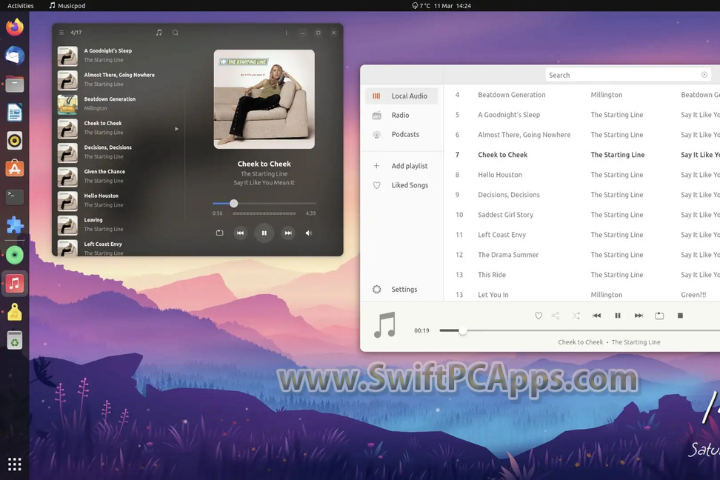Launch Rhythmbox from the dock

pos(15,141)
